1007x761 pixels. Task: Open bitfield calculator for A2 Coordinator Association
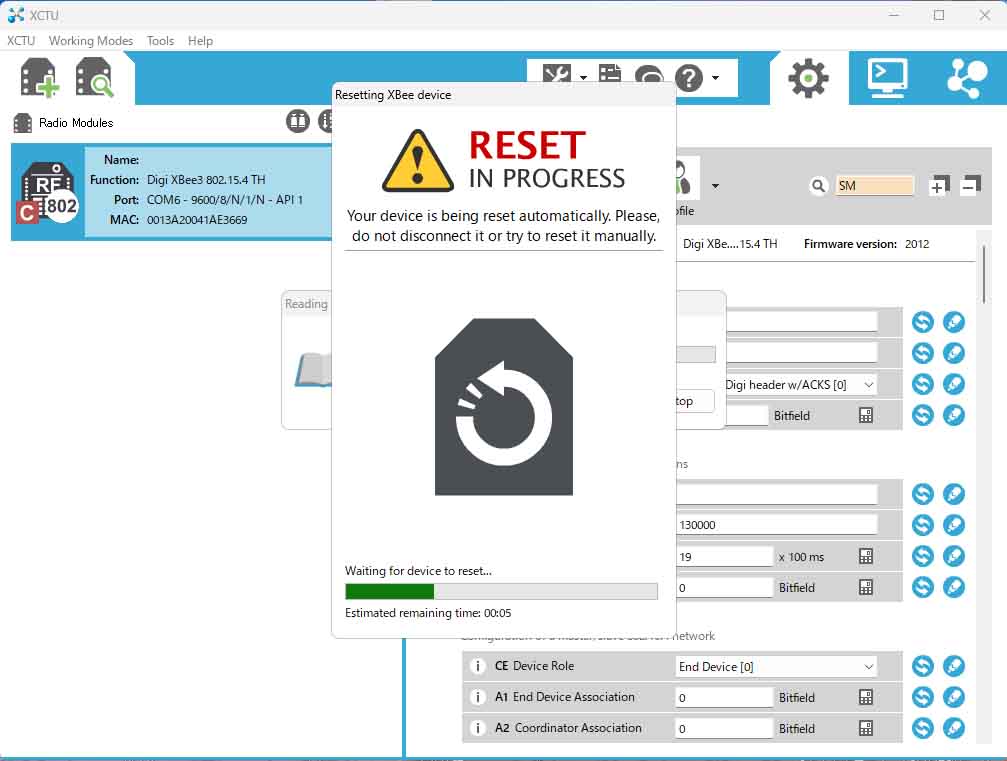point(866,728)
